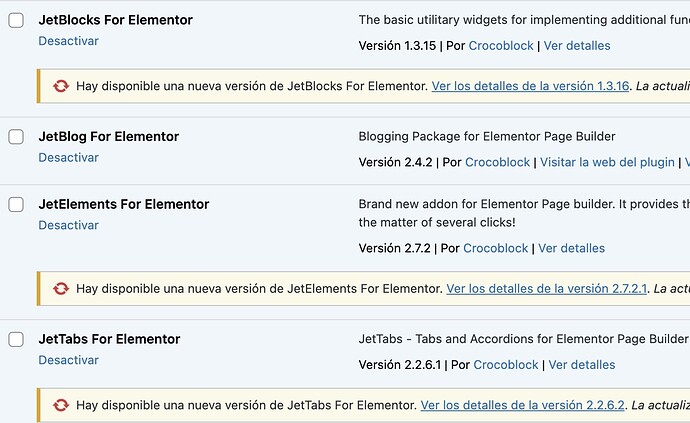Open Ver detalles for JetTabs version 2.2.6.1
Screen dimensions: 690x423
coord(582,365)
